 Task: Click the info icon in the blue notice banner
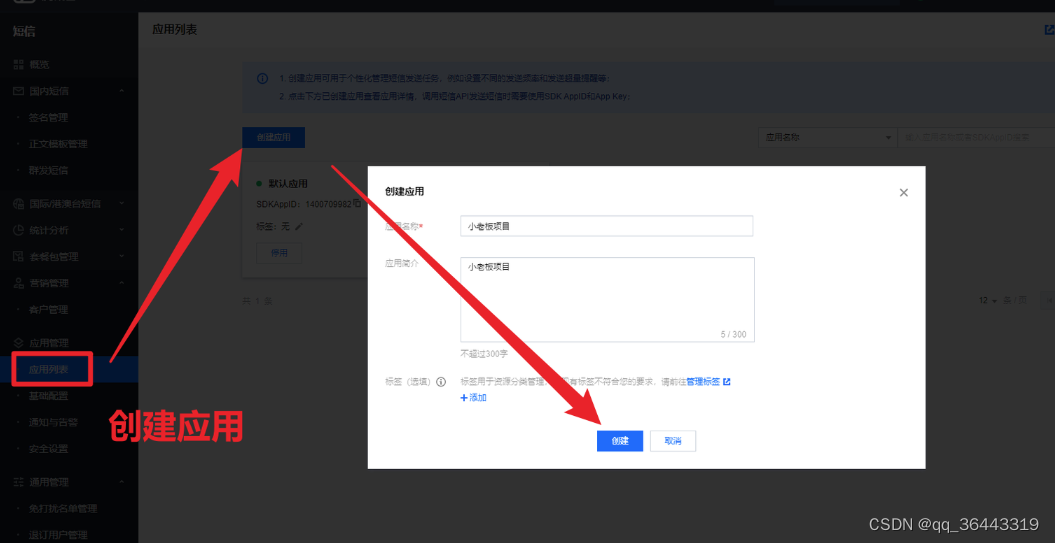tap(262, 79)
